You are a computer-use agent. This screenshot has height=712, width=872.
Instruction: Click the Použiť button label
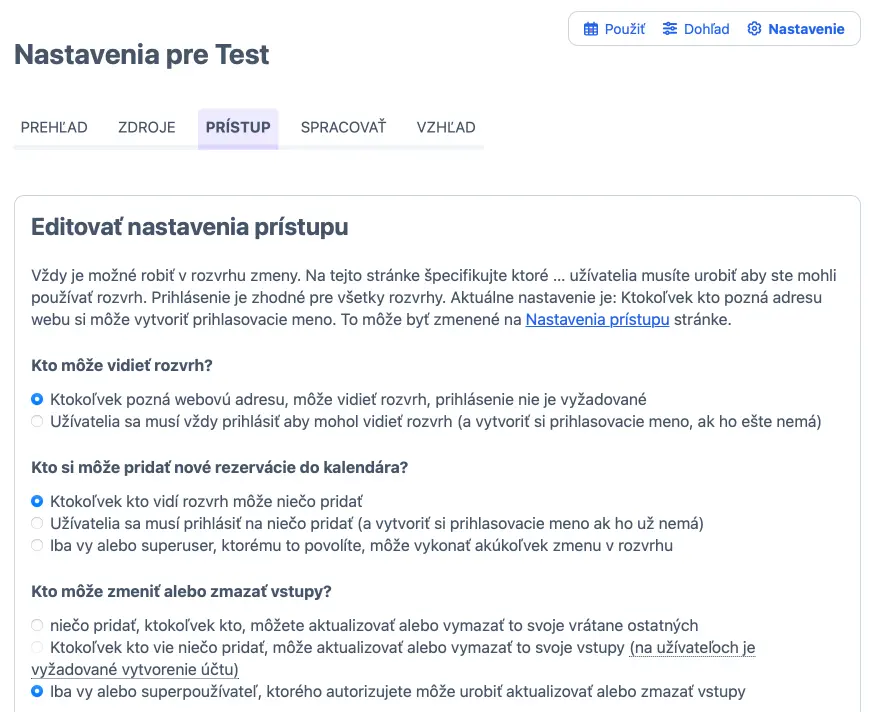point(625,29)
